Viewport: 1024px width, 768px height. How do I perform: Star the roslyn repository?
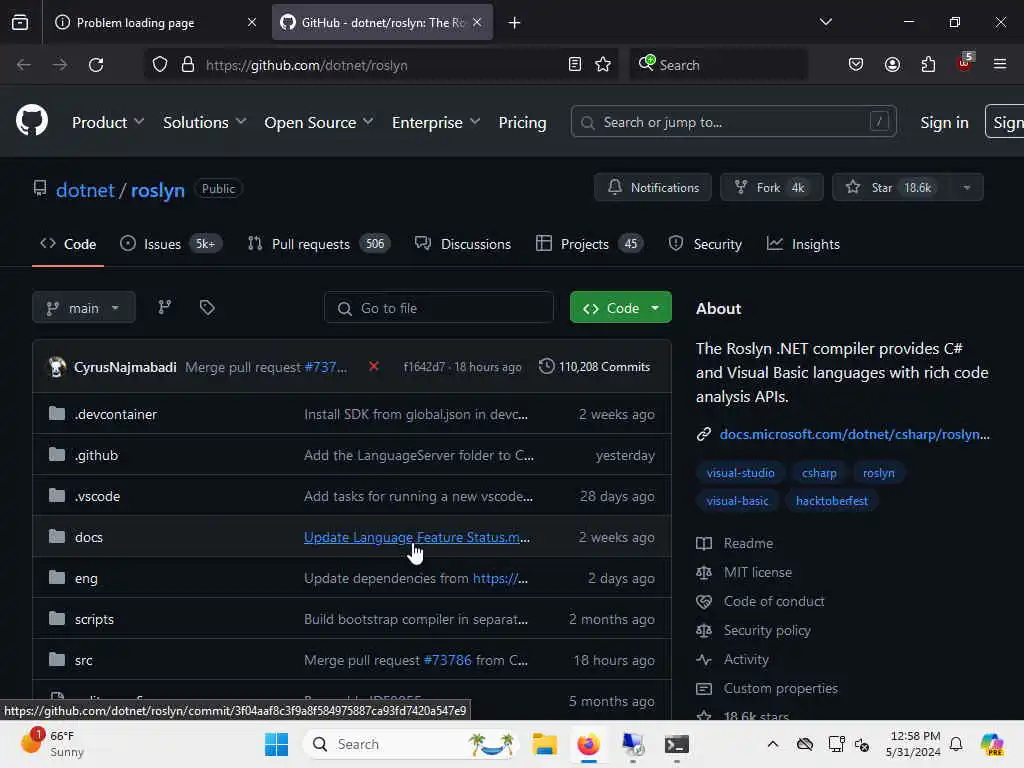891,187
